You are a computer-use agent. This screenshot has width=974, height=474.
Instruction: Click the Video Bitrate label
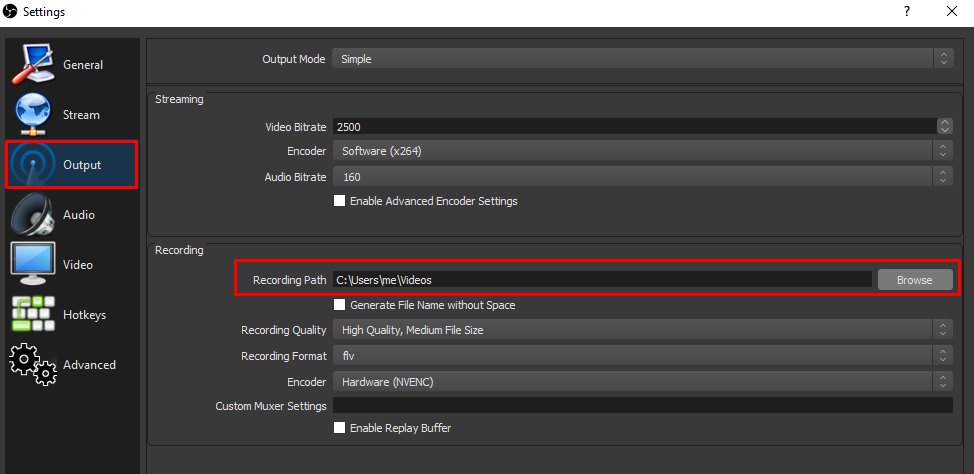click(x=296, y=127)
